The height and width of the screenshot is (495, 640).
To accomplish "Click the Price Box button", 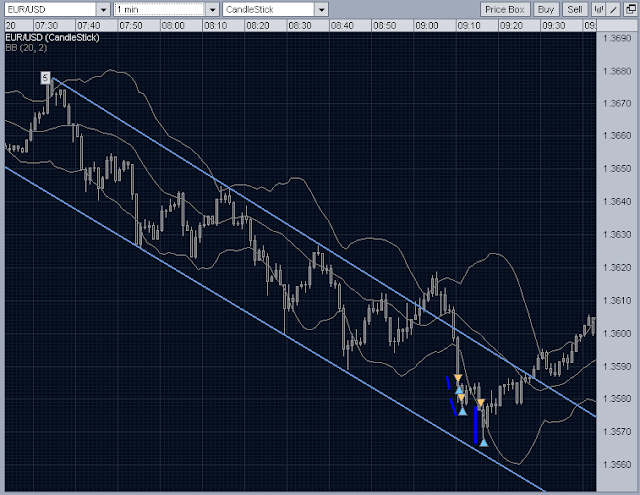I will [505, 9].
